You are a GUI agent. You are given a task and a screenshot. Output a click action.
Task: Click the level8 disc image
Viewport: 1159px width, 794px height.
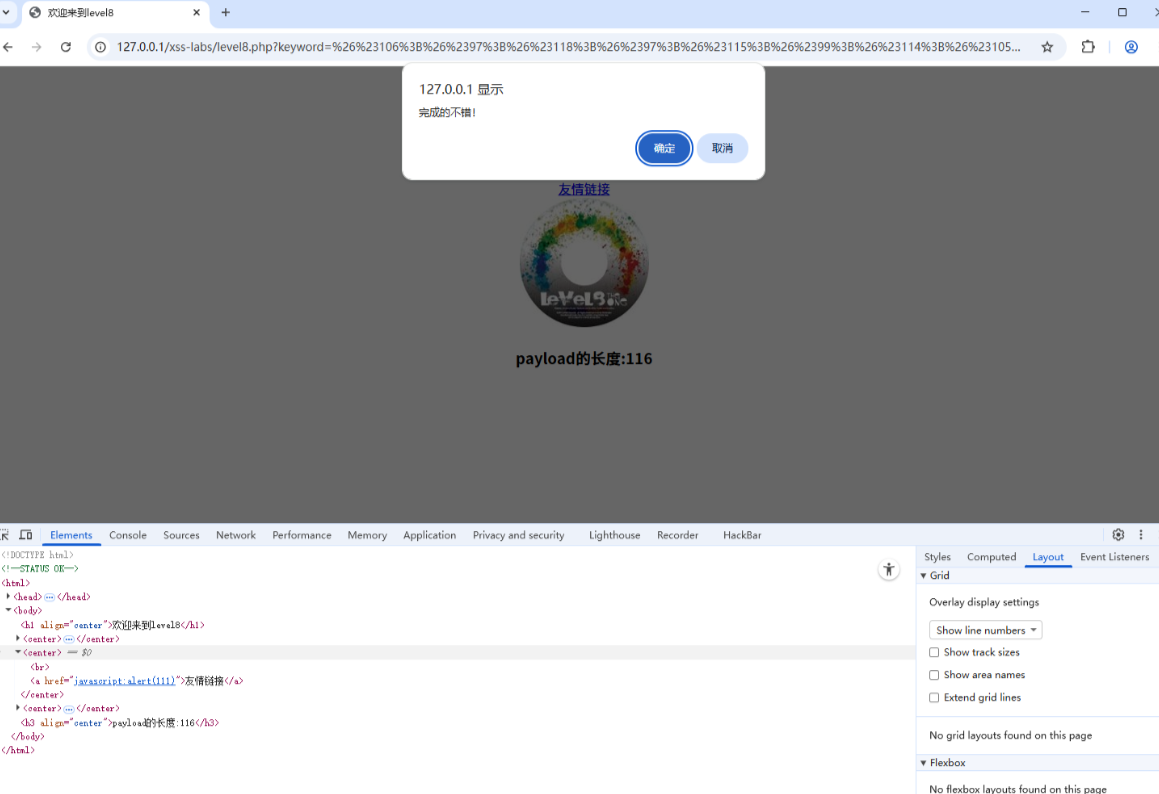(584, 262)
